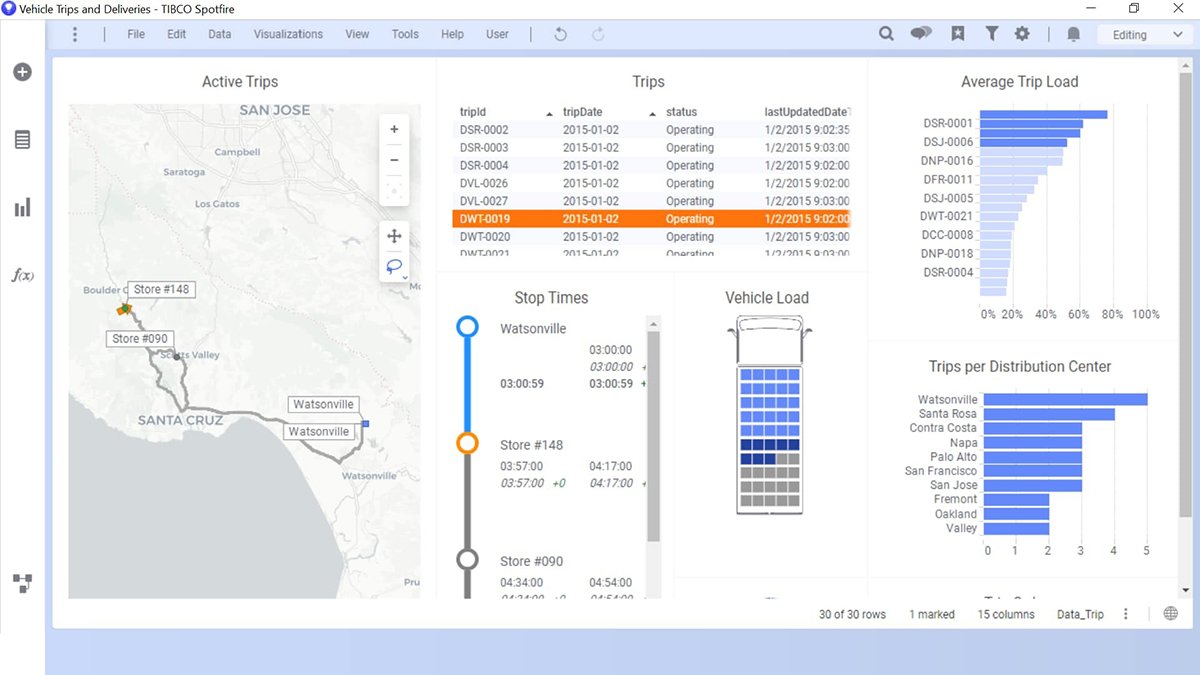Screen dimensions: 1200x675
Task: Open the comments icon in the top toolbar
Action: [x=920, y=33]
